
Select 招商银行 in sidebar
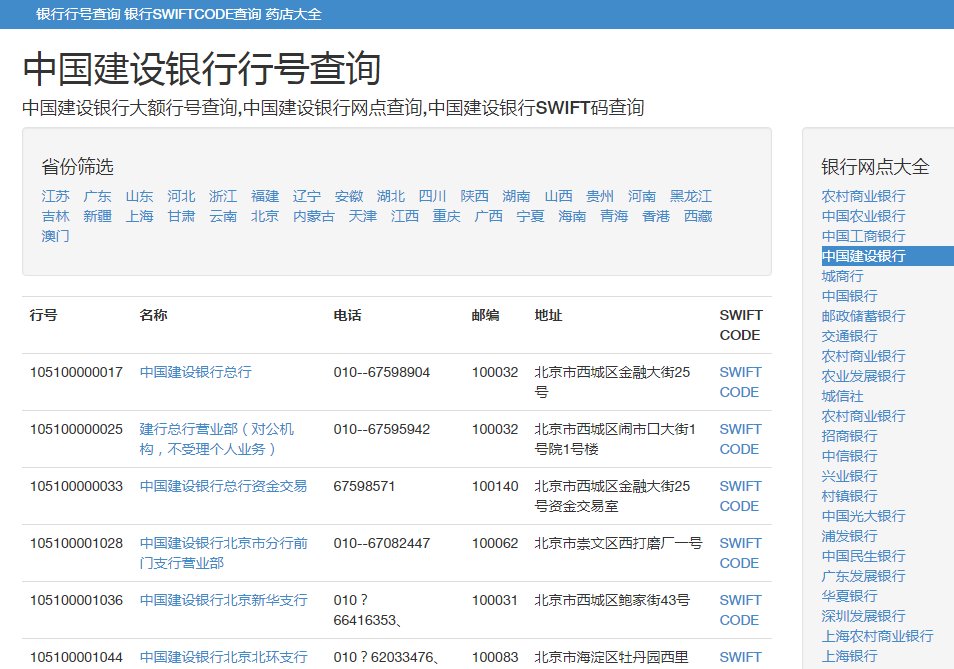[849, 436]
